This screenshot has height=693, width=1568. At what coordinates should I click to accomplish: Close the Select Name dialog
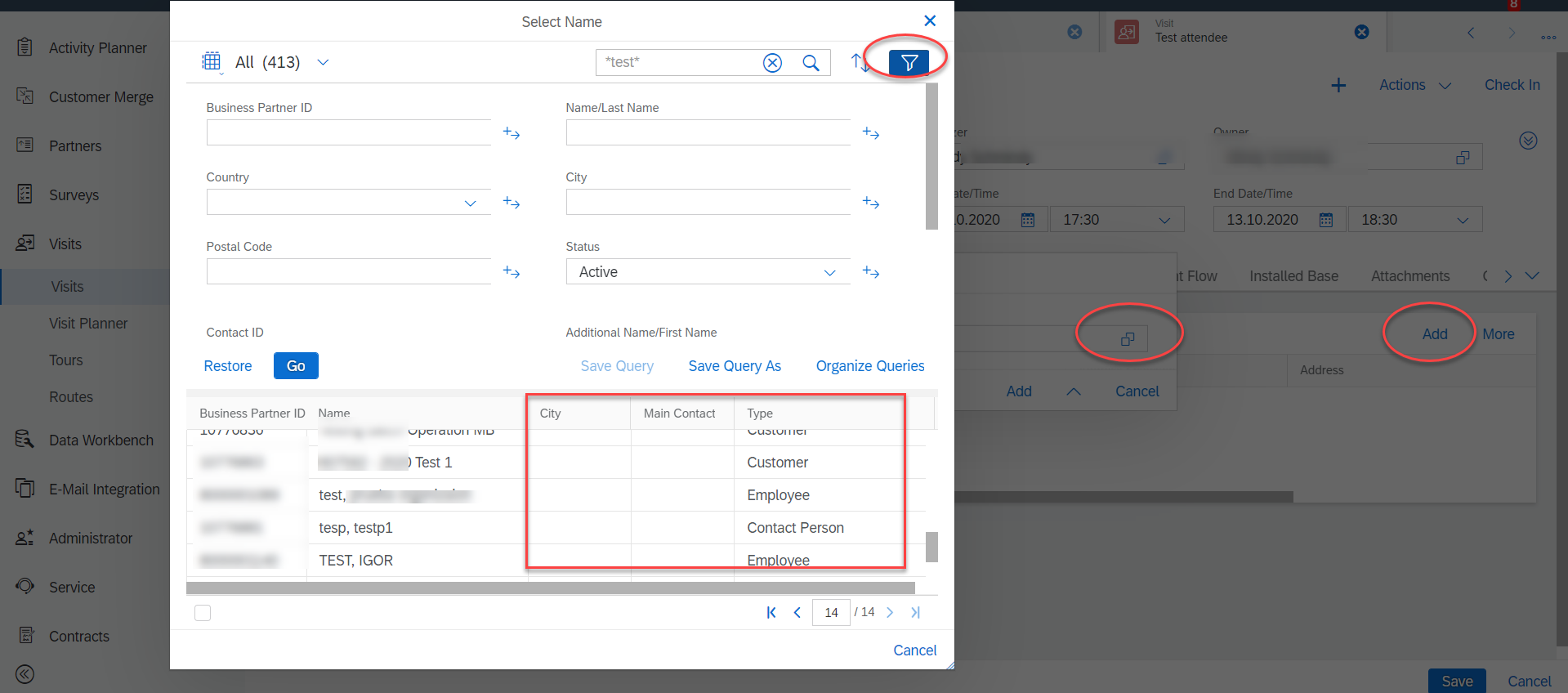930,21
